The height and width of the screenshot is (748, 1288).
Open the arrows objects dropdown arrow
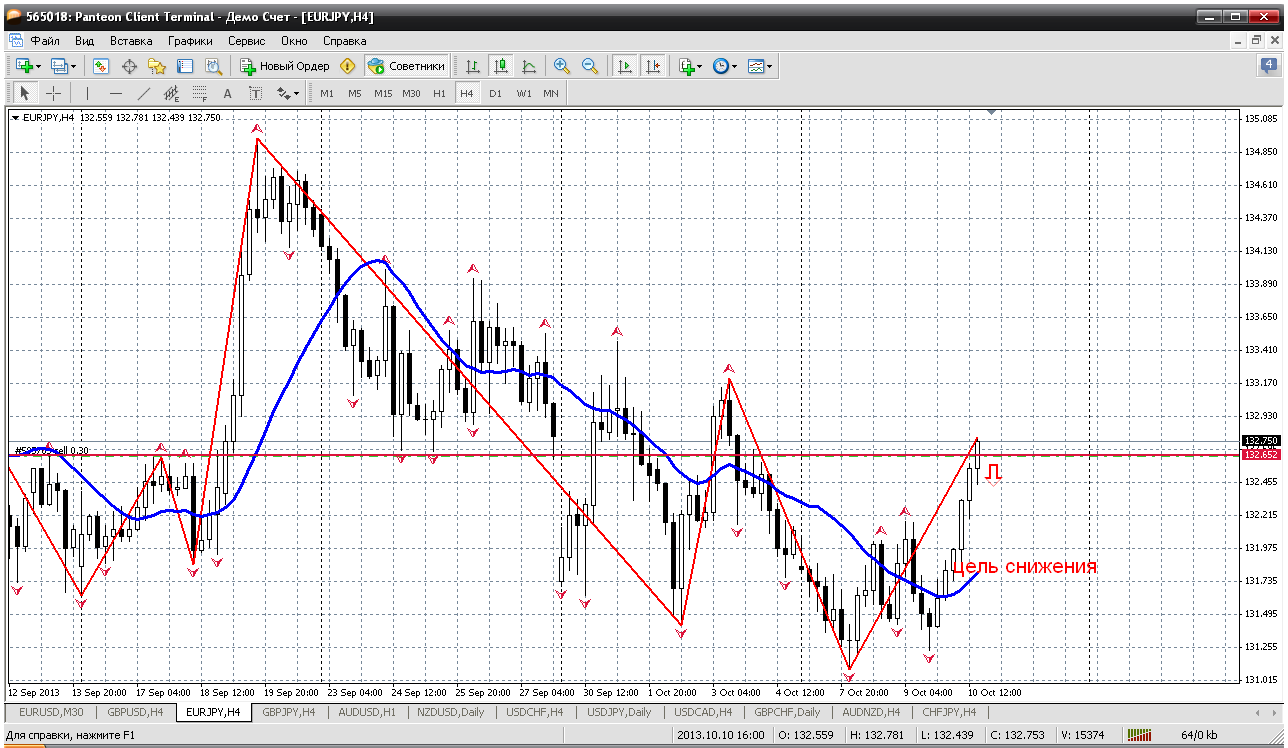pos(297,93)
